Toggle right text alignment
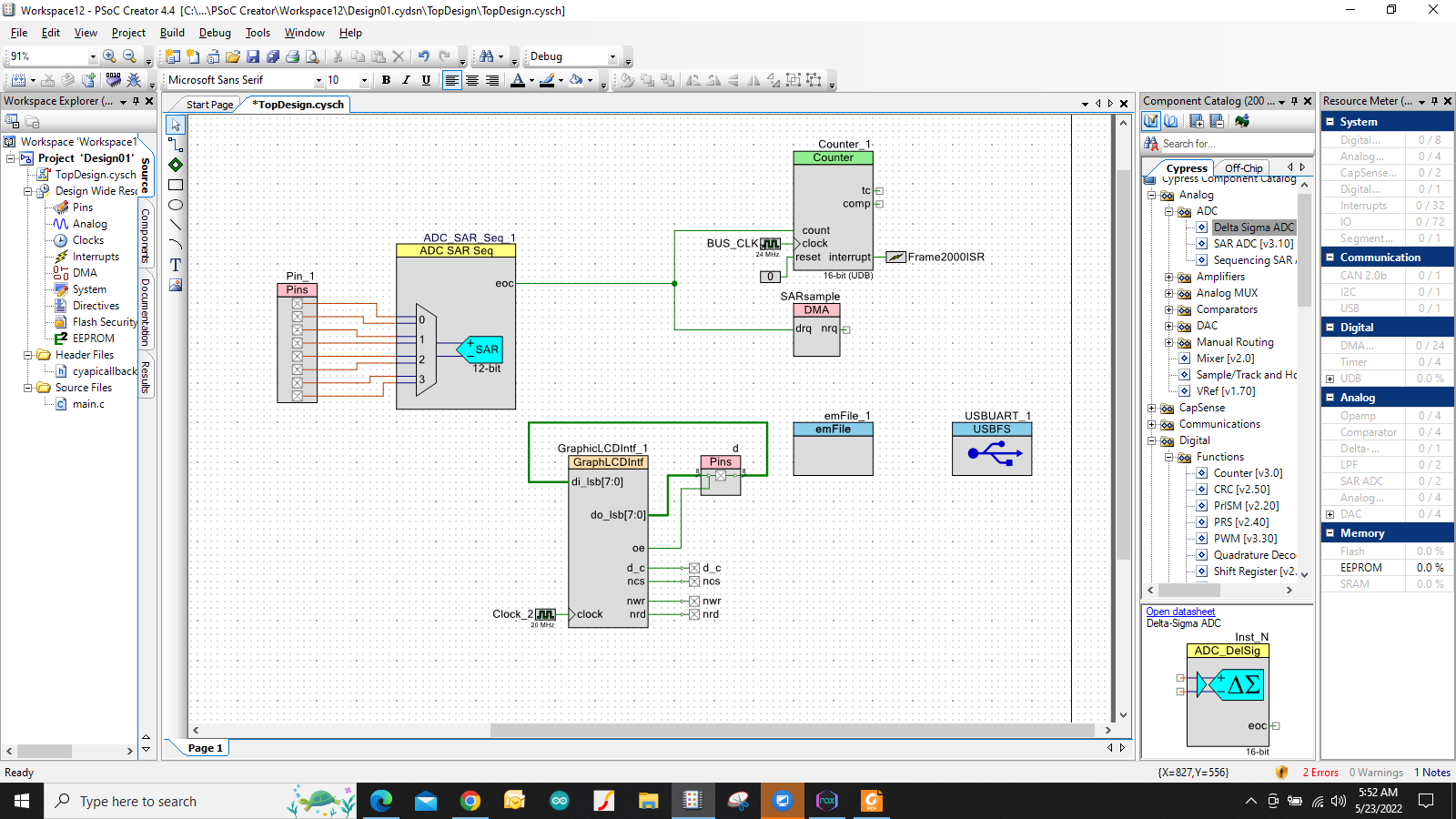 click(492, 80)
